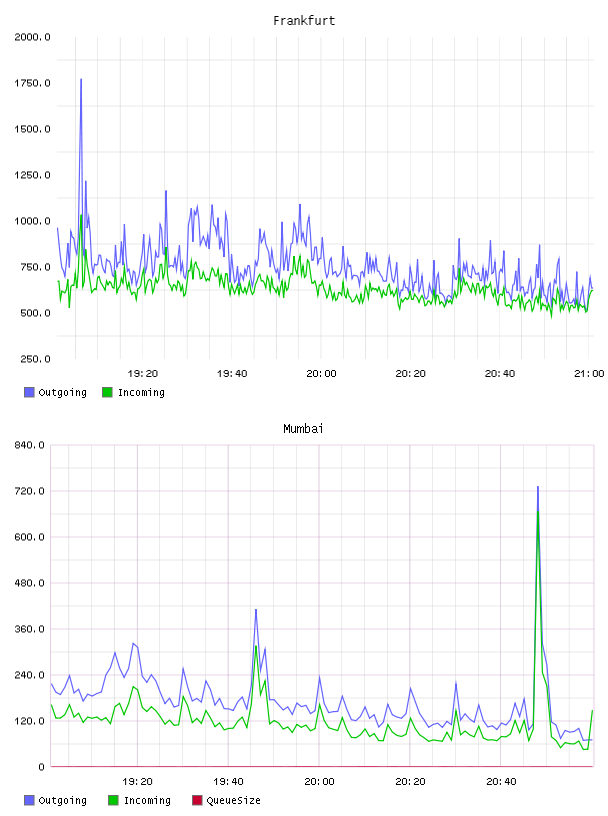The image size is (608, 816).
Task: Click the 19:20 time label under Frankfurt chart
Action: (143, 374)
